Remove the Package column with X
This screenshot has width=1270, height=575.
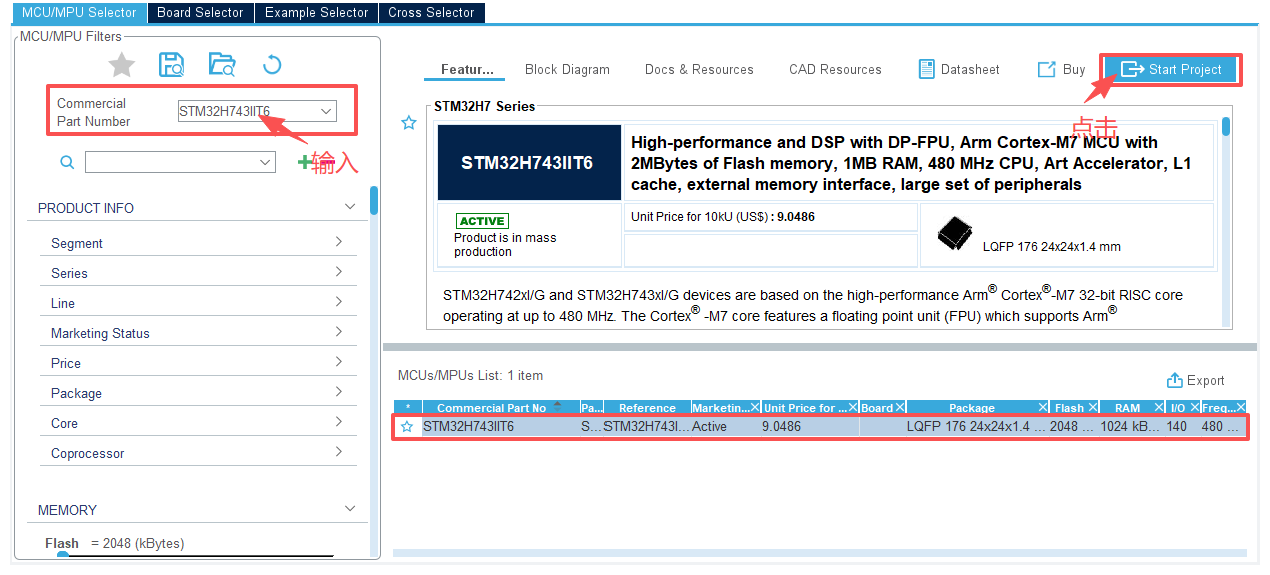pyautogui.click(x=1043, y=407)
